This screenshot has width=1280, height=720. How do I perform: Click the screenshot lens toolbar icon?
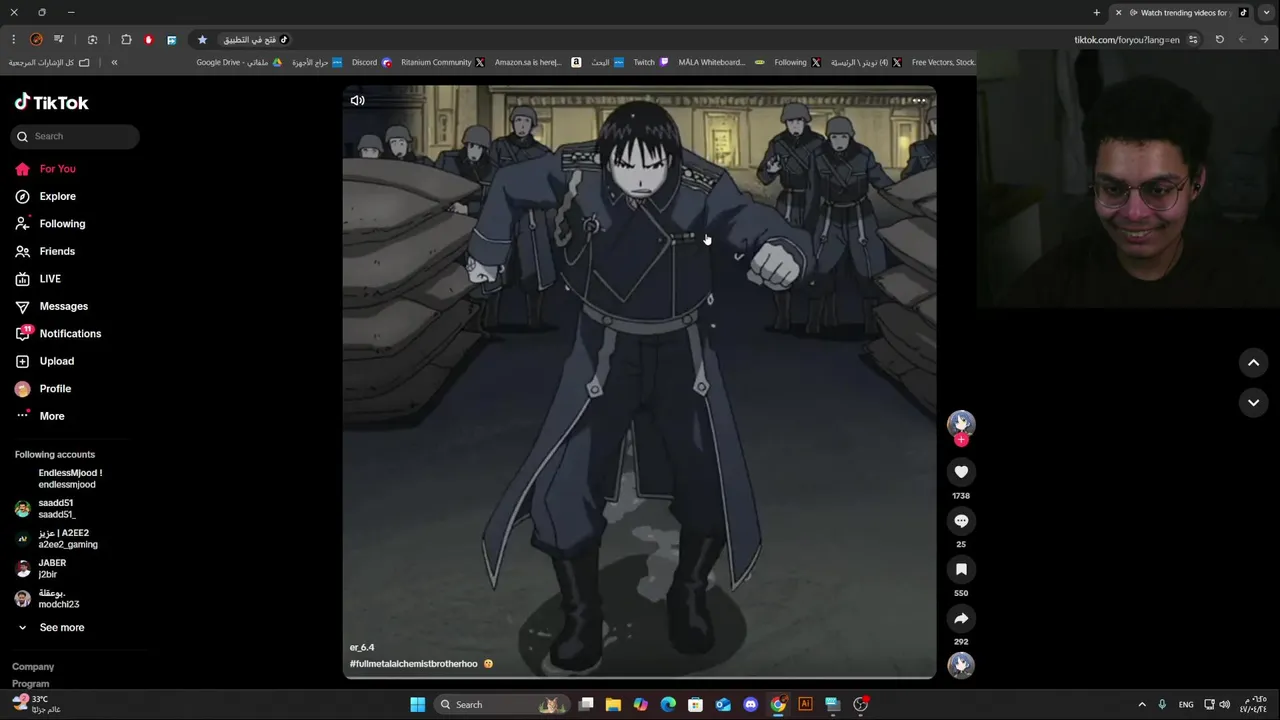pyautogui.click(x=92, y=40)
